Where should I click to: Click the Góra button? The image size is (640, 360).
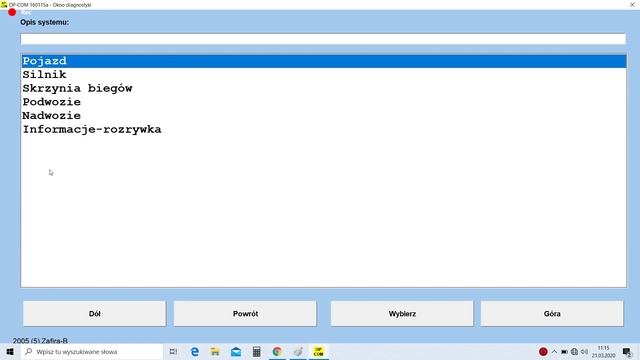point(552,313)
